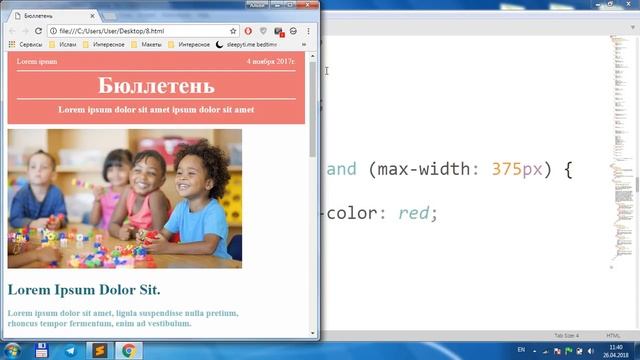Open the Макеты bookmarks folder
This screenshot has height=360, width=640.
[147, 44]
